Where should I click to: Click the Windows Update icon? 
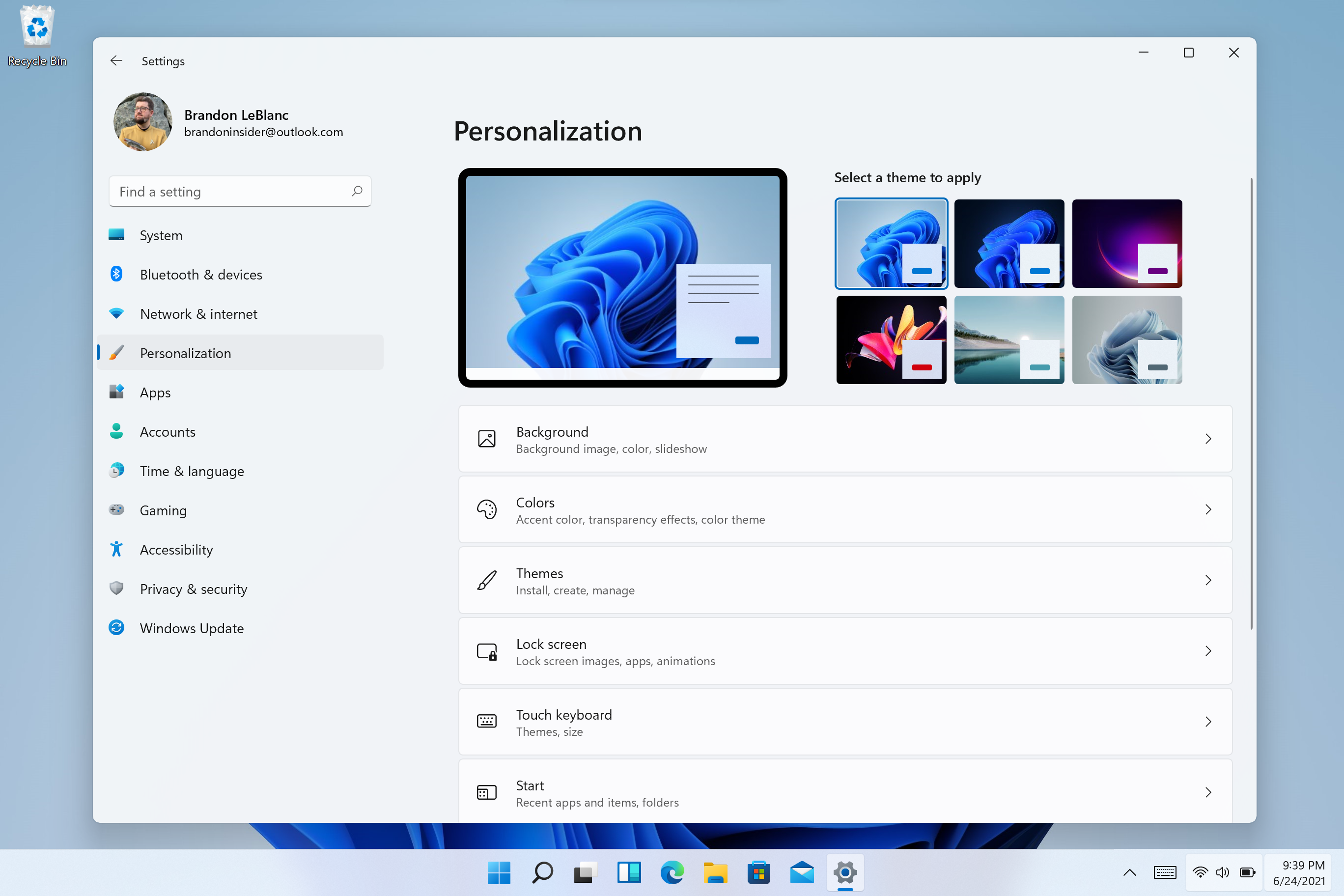[x=118, y=627]
